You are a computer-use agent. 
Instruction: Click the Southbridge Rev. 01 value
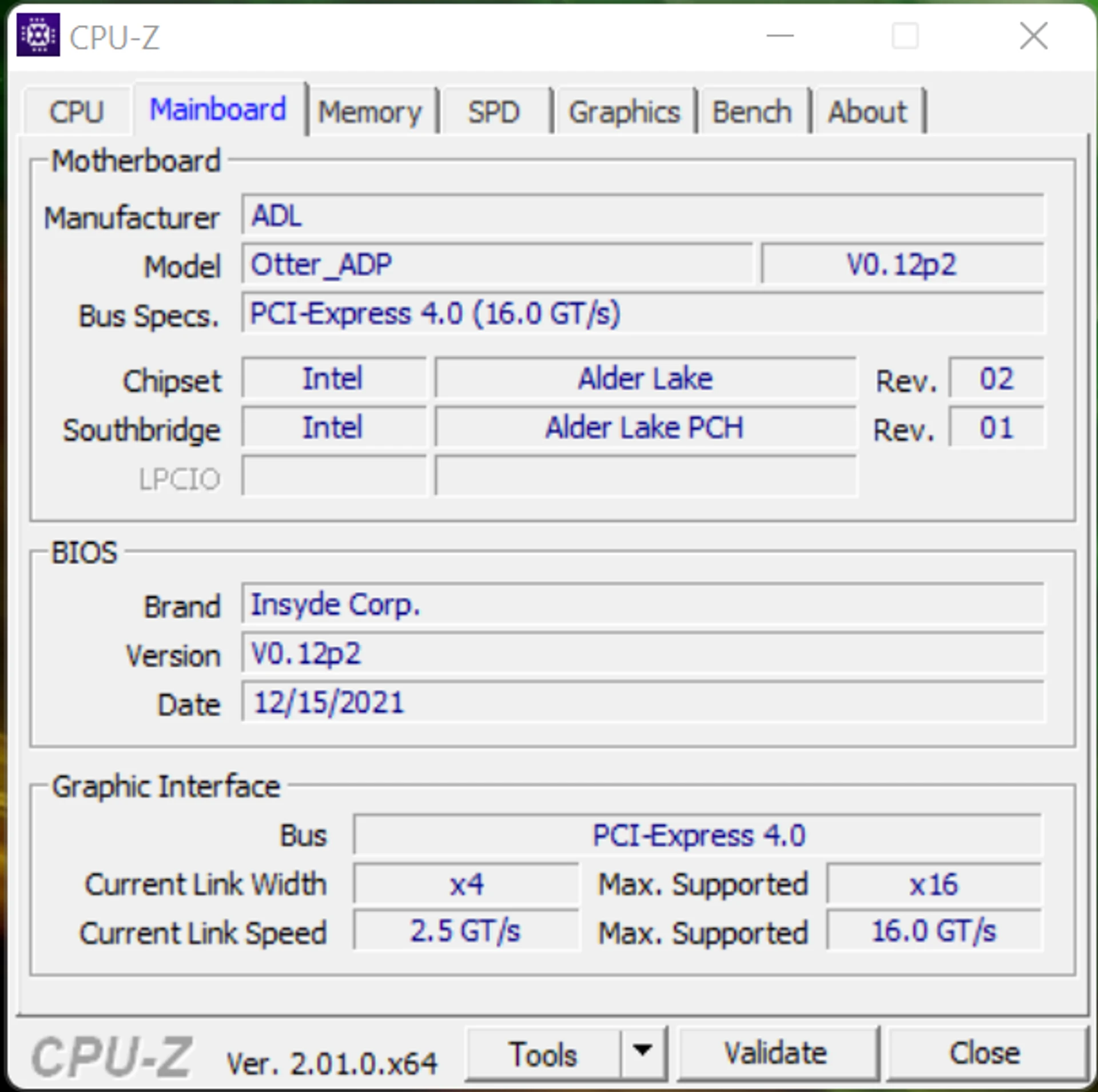point(996,427)
